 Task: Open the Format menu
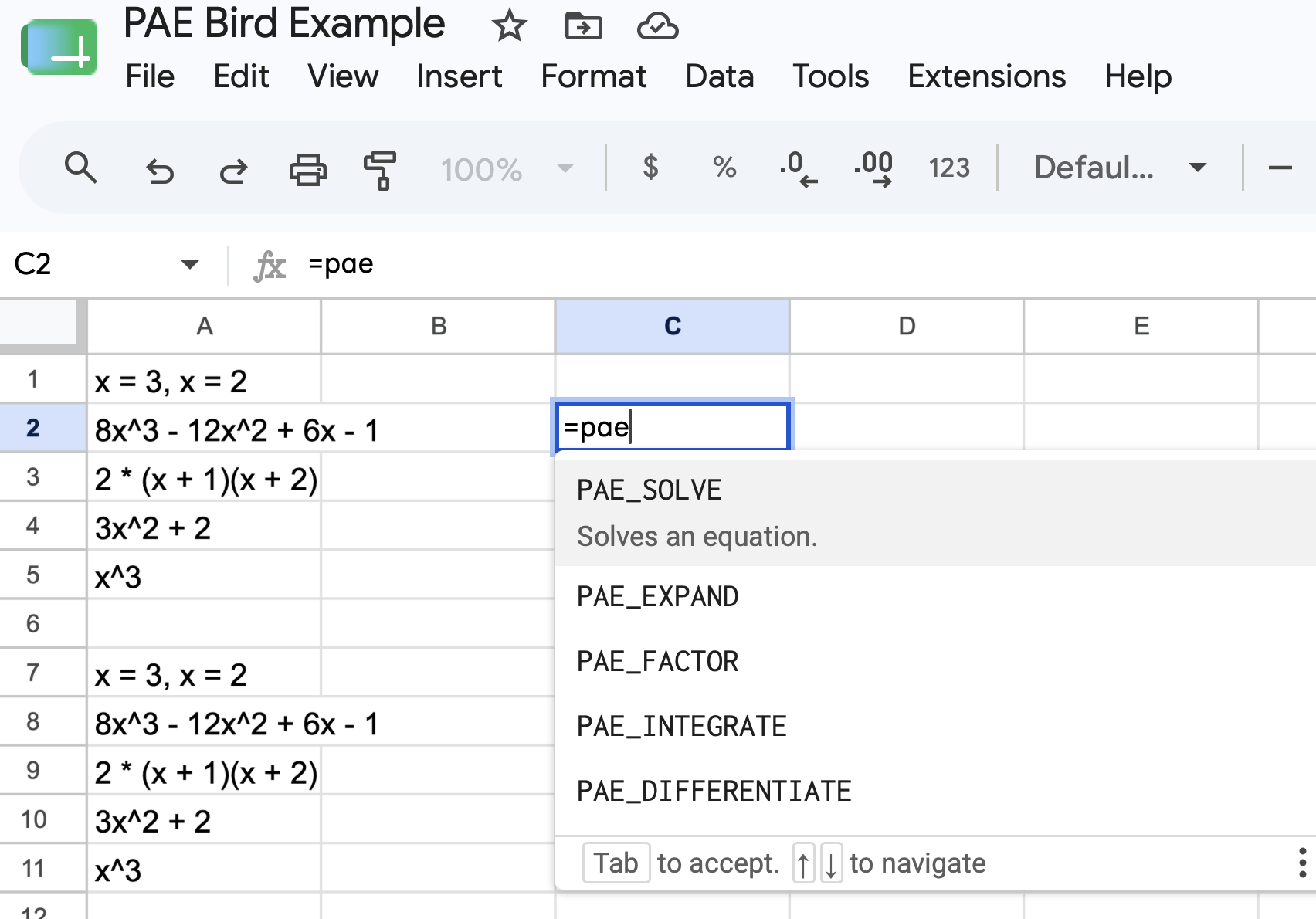pos(593,76)
